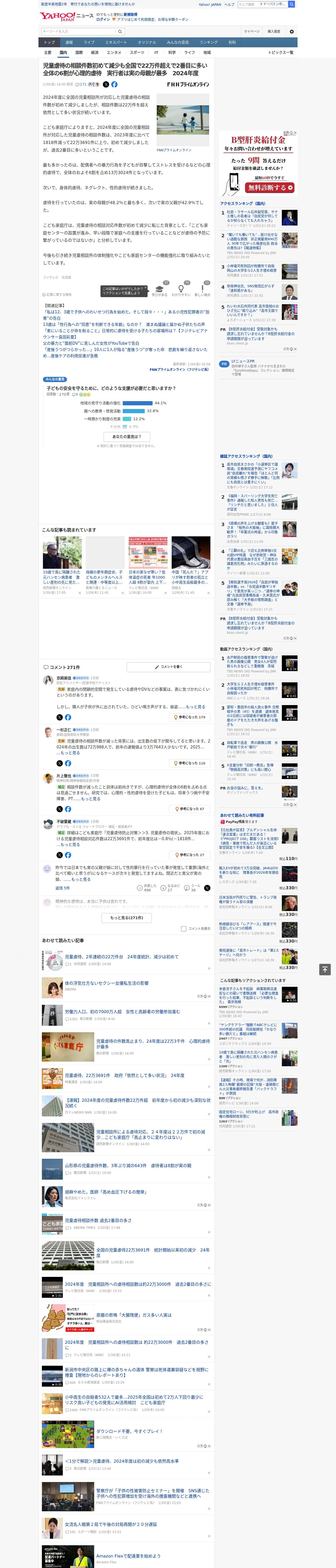Image resolution: width=336 pixels, height=1568 pixels.
Task: Expand 片上徹也's comment with 'もっと見る'
Action: pyautogui.click(x=90, y=799)
